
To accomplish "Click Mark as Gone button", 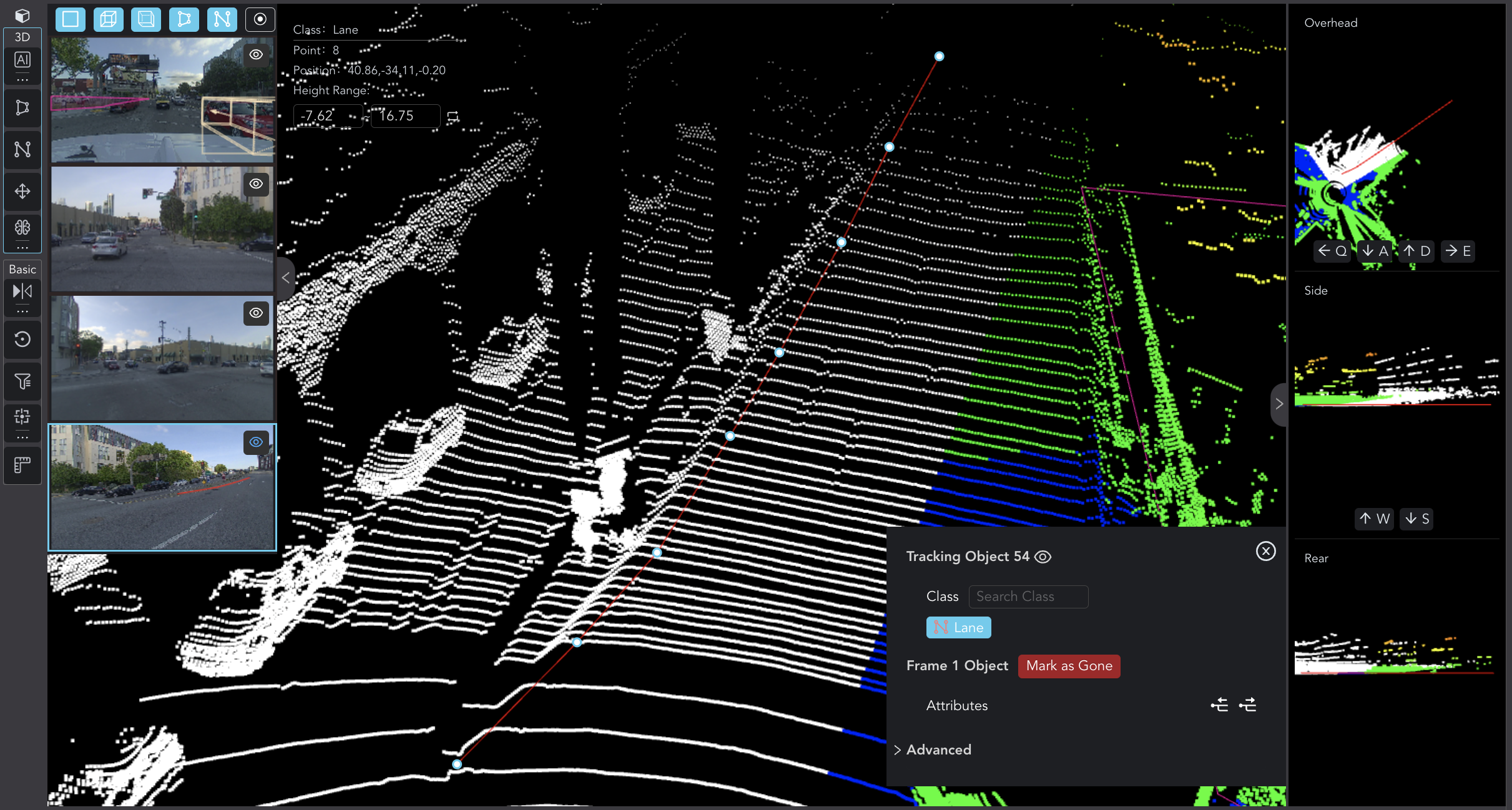I will [1069, 665].
